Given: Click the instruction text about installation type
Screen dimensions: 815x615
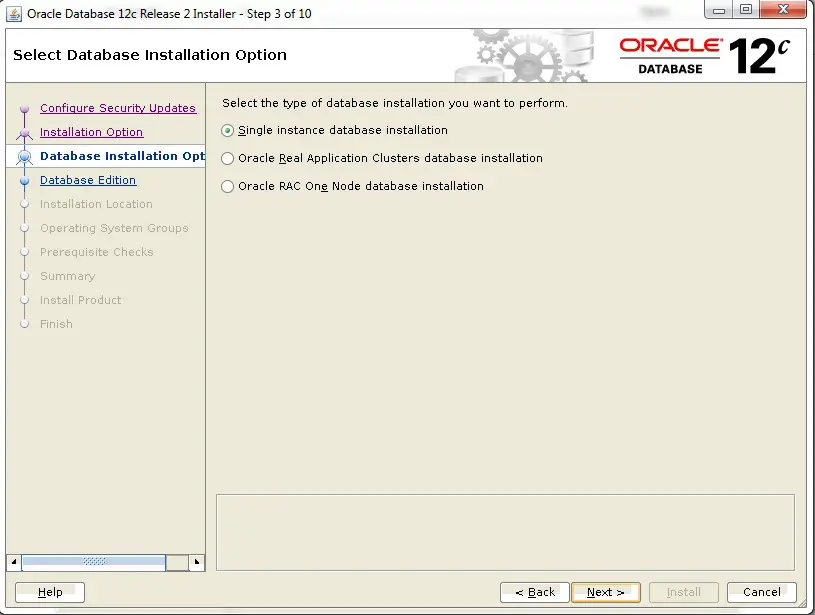Looking at the screenshot, I should click(395, 103).
